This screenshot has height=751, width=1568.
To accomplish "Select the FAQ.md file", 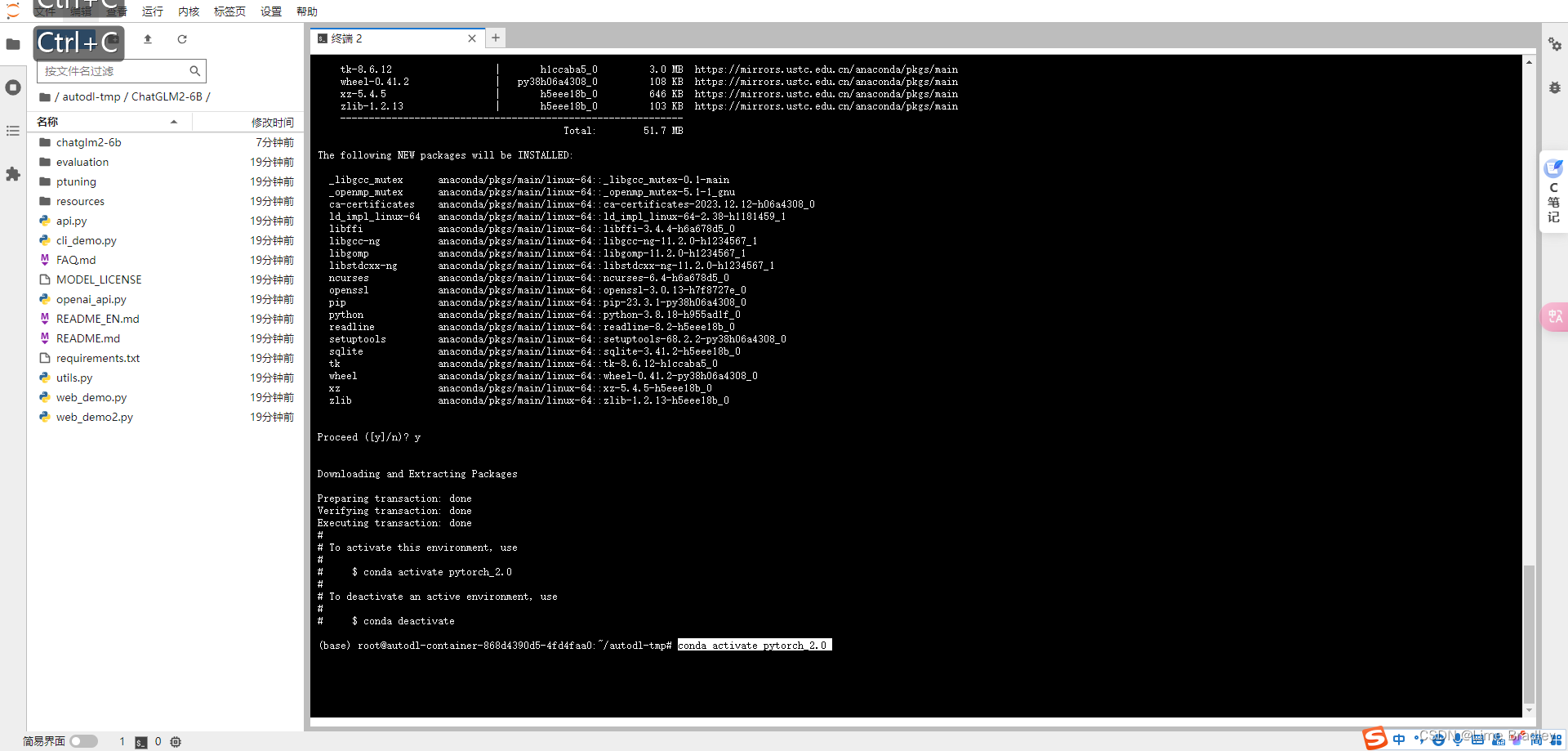I will (x=167, y=260).
